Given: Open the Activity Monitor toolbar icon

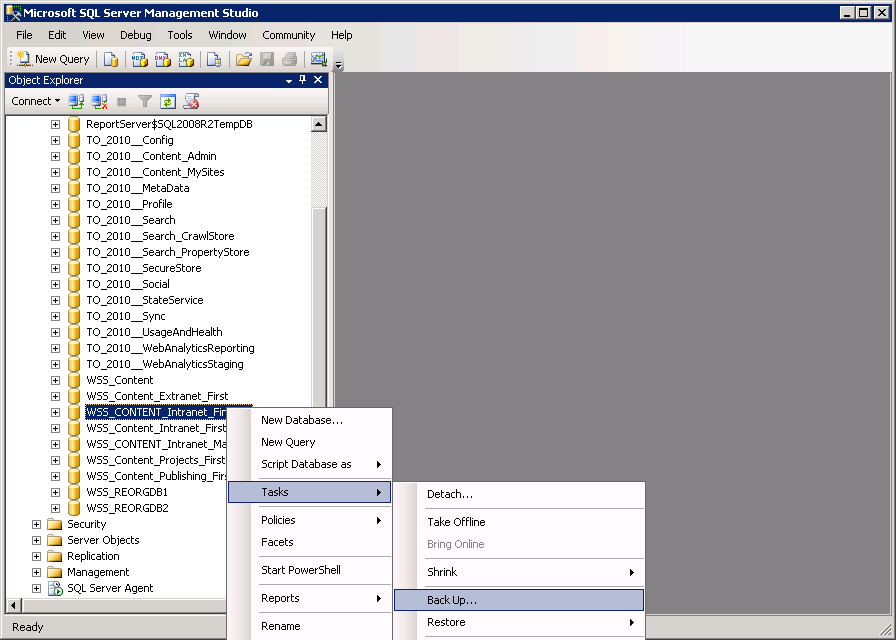Looking at the screenshot, I should coord(318,59).
